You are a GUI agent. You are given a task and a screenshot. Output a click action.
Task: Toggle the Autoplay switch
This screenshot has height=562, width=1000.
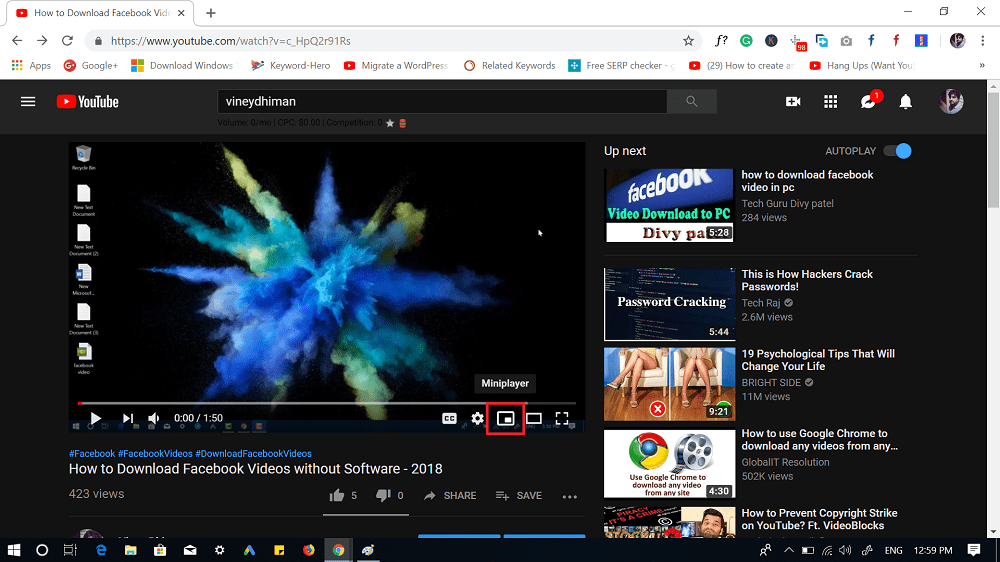click(897, 151)
